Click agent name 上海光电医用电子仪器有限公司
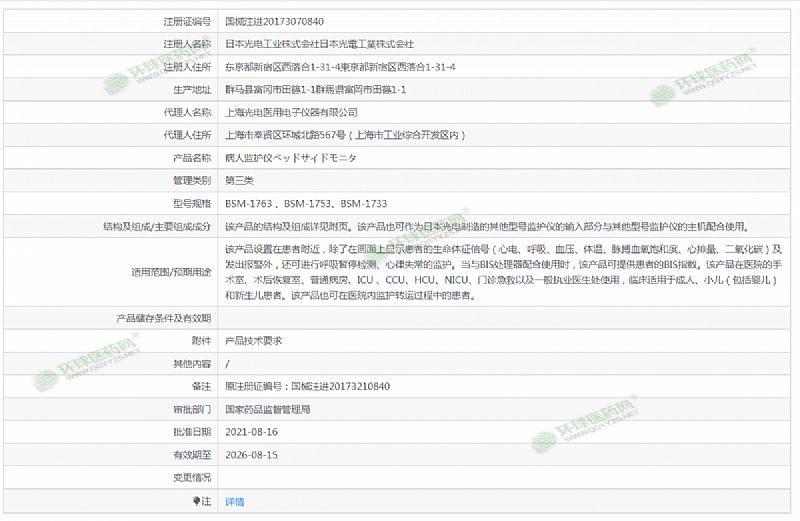The image size is (800, 521). 291,112
